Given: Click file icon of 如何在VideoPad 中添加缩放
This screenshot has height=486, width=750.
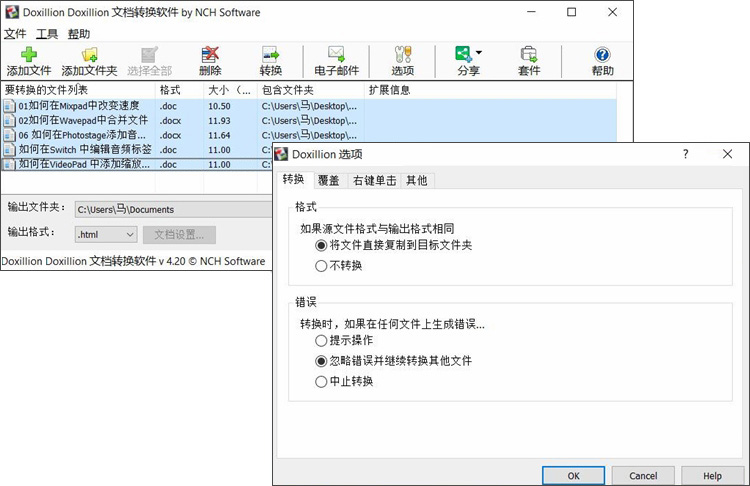Looking at the screenshot, I should [9, 164].
